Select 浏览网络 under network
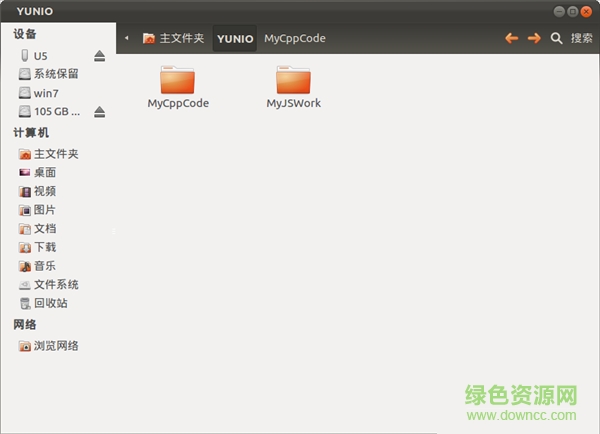The image size is (600, 434). tap(56, 346)
